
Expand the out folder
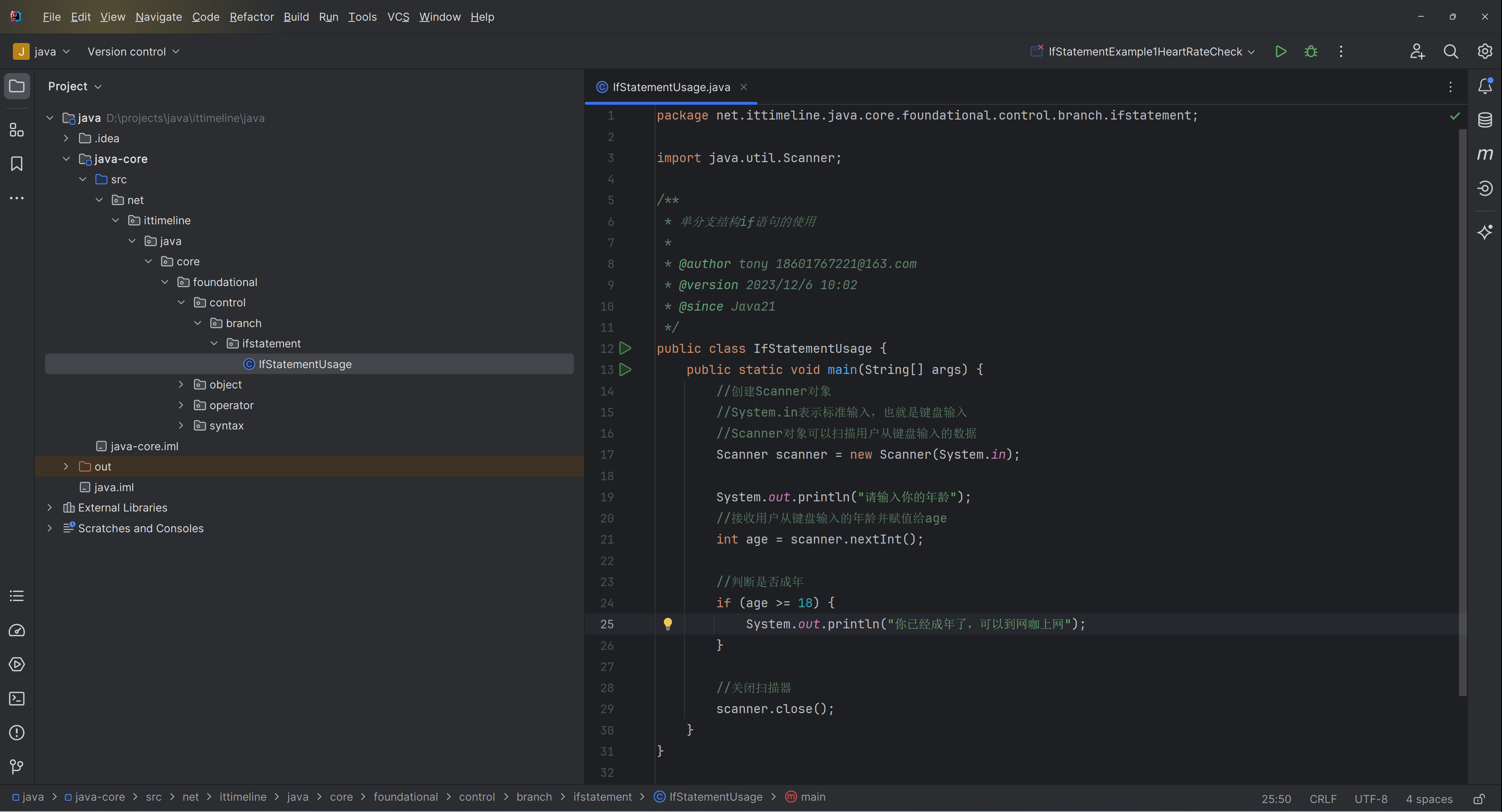click(x=66, y=466)
